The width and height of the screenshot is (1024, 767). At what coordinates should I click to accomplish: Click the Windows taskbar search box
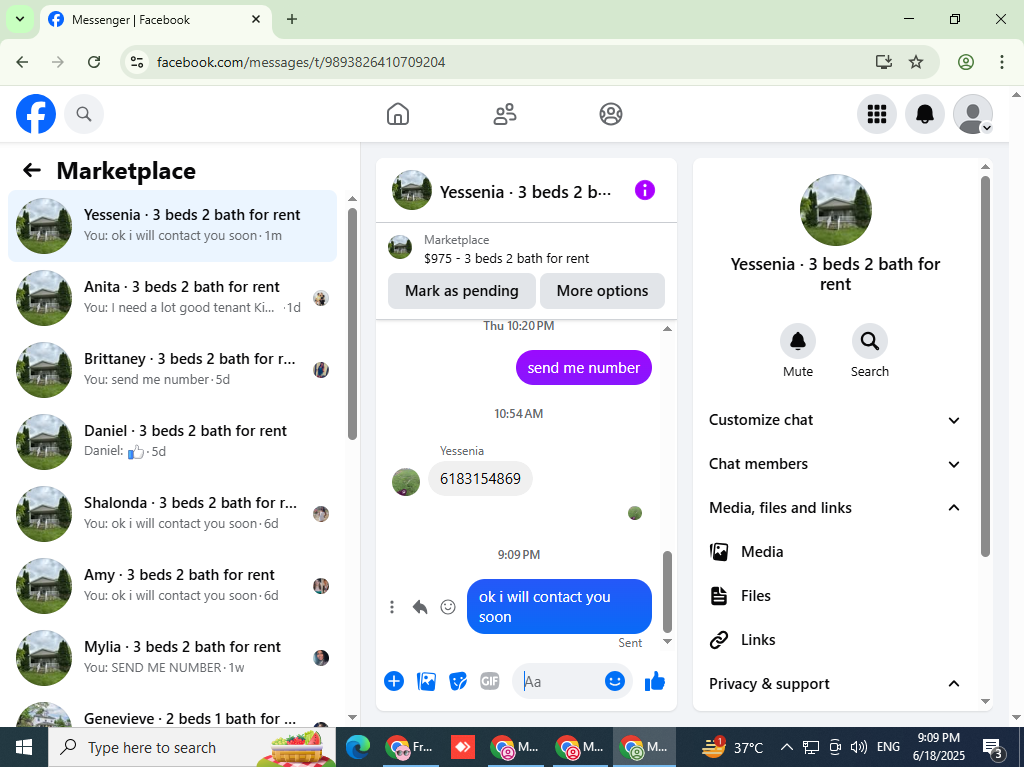click(192, 747)
